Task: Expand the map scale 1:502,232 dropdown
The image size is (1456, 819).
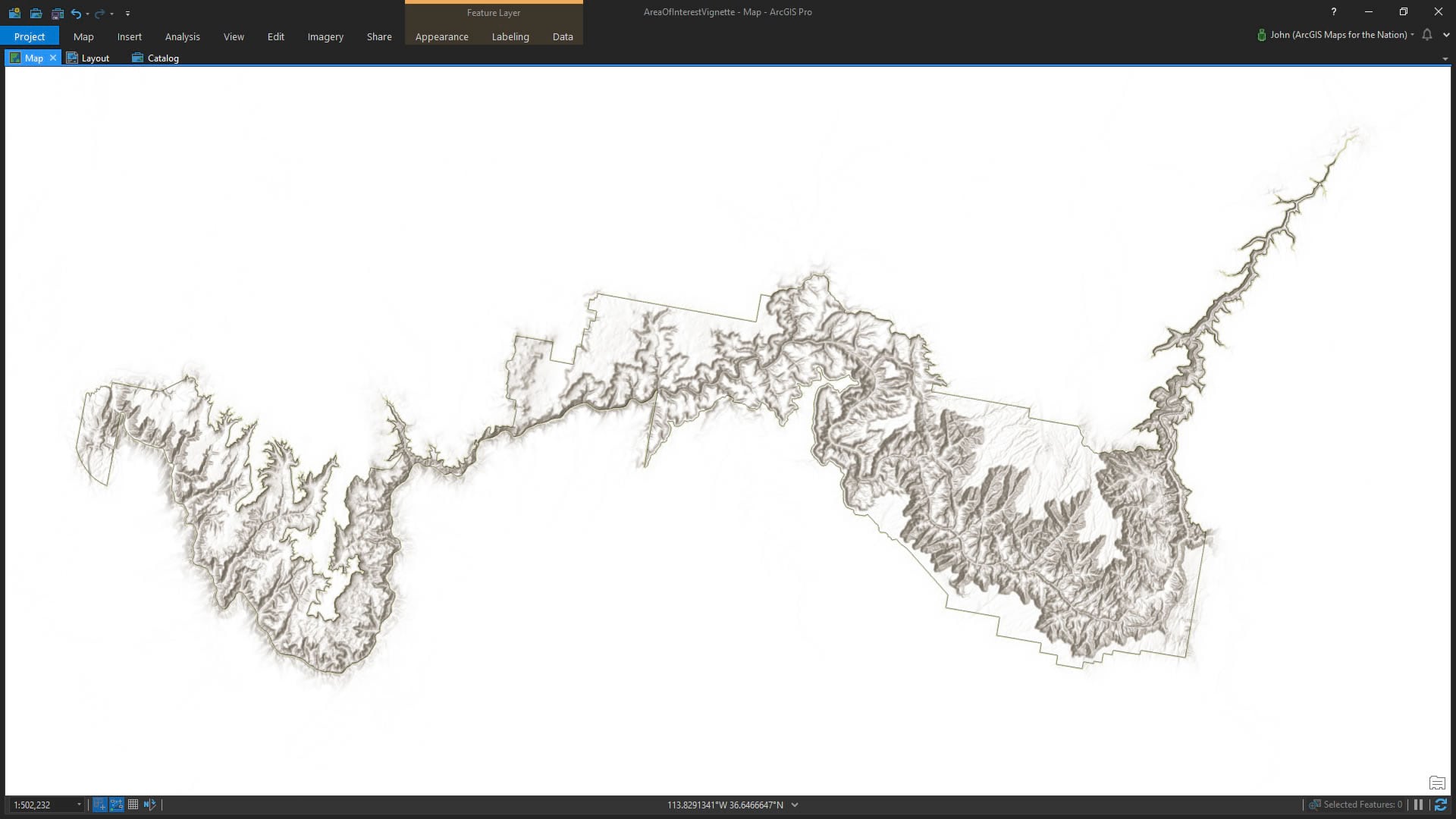Action: 79,805
